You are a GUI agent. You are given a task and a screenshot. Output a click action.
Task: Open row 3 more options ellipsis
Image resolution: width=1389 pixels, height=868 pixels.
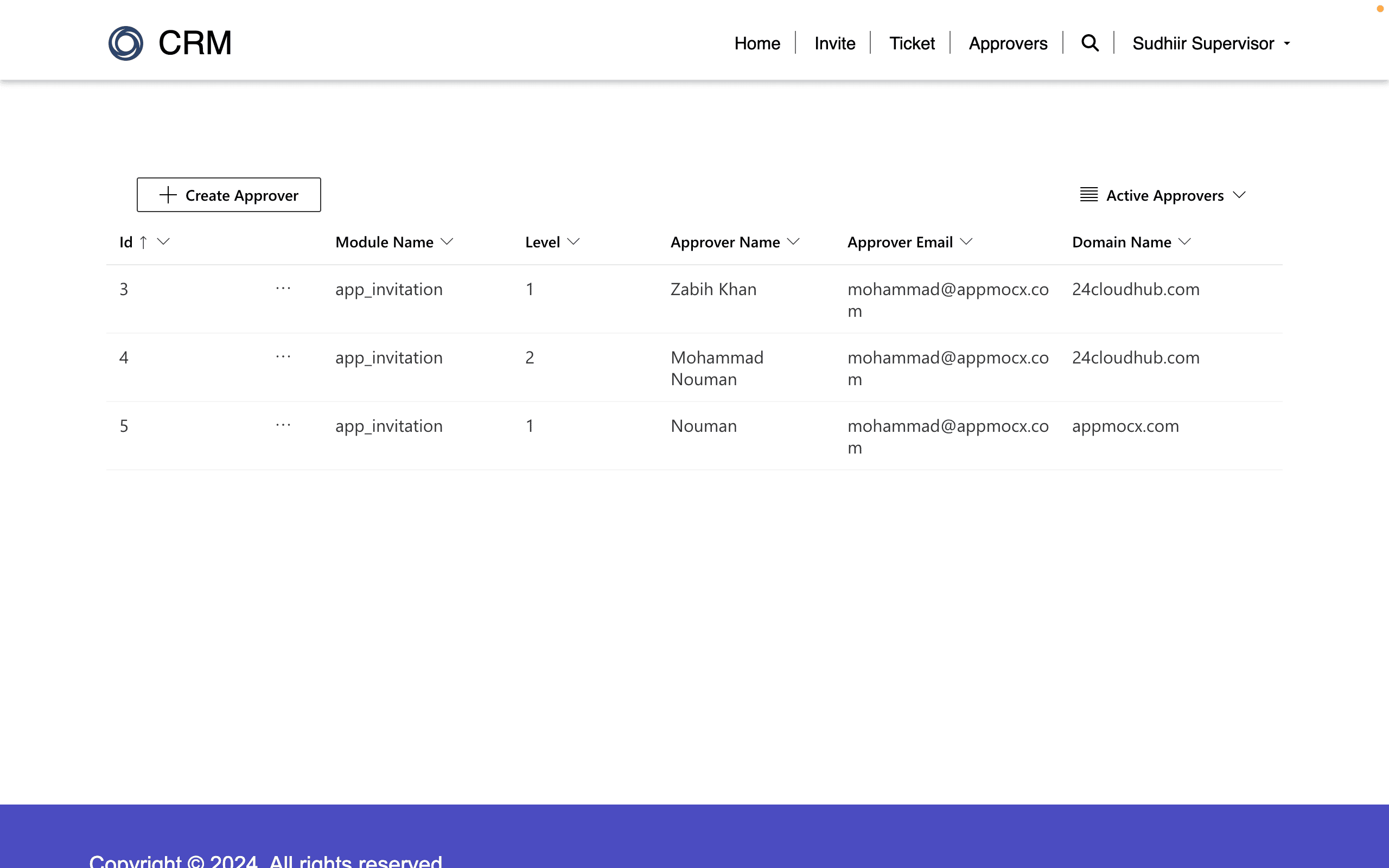click(283, 288)
